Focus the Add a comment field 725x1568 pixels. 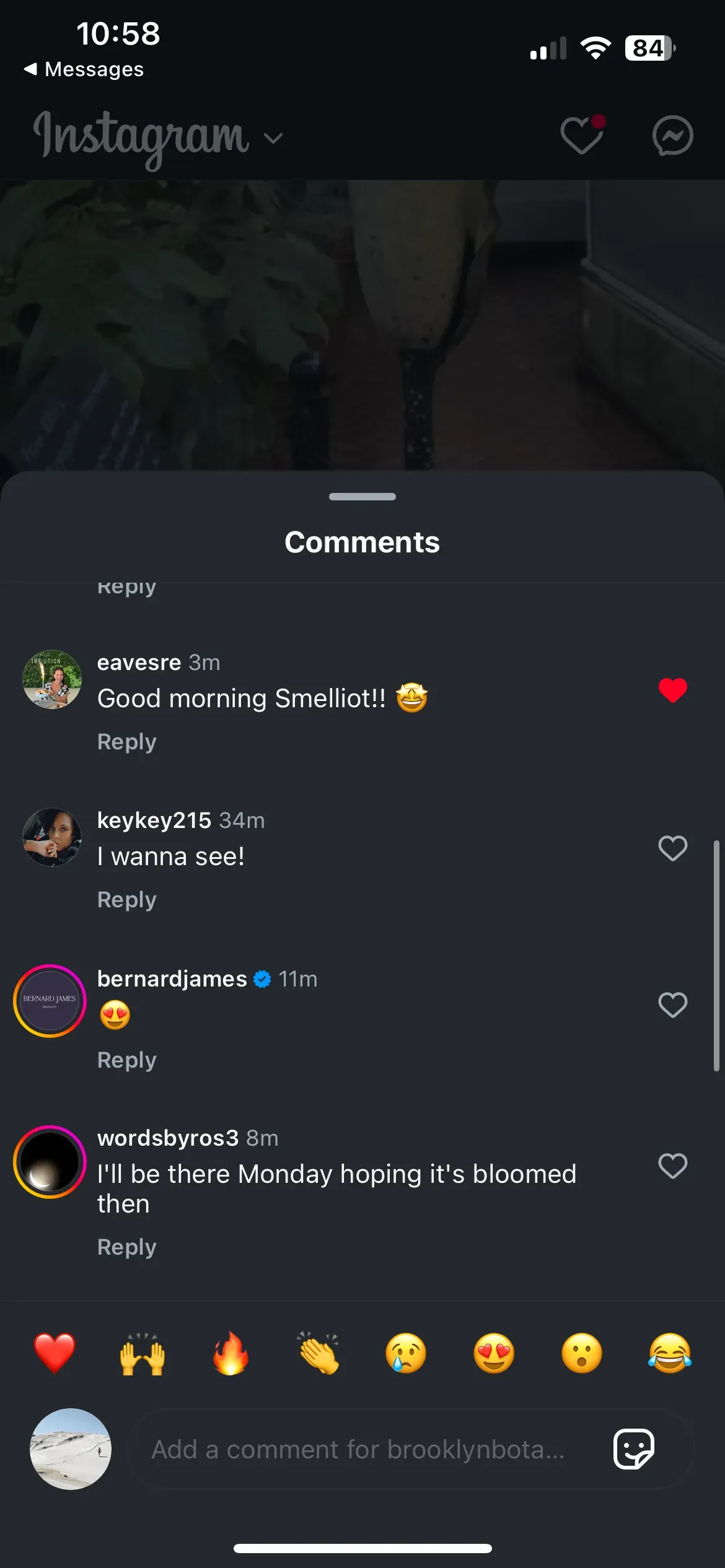358,1449
